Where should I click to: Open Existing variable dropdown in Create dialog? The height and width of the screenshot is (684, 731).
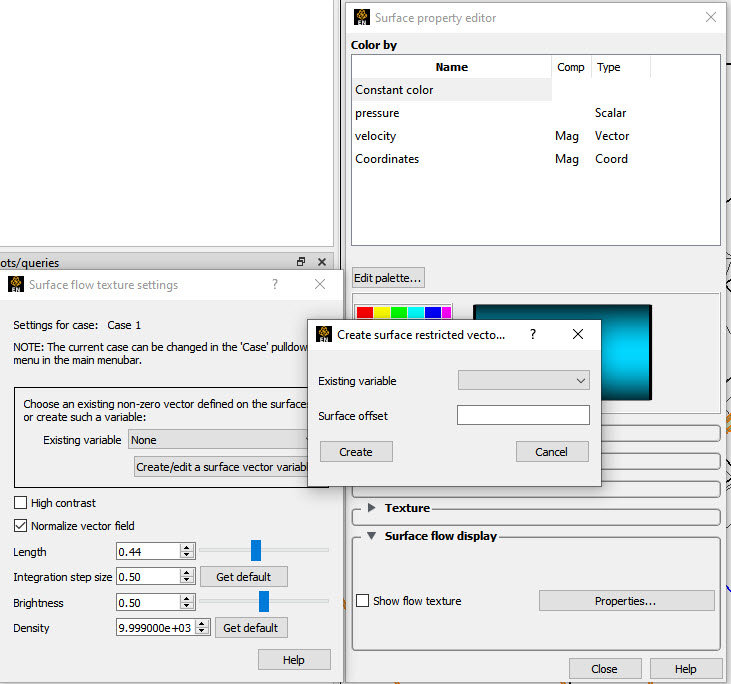pyautogui.click(x=524, y=380)
